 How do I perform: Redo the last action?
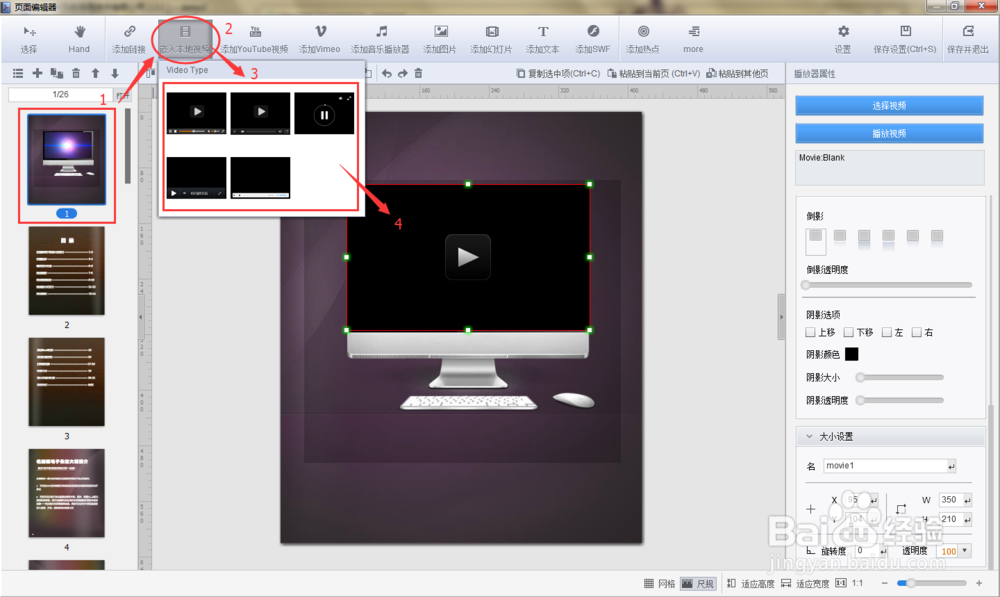402,73
